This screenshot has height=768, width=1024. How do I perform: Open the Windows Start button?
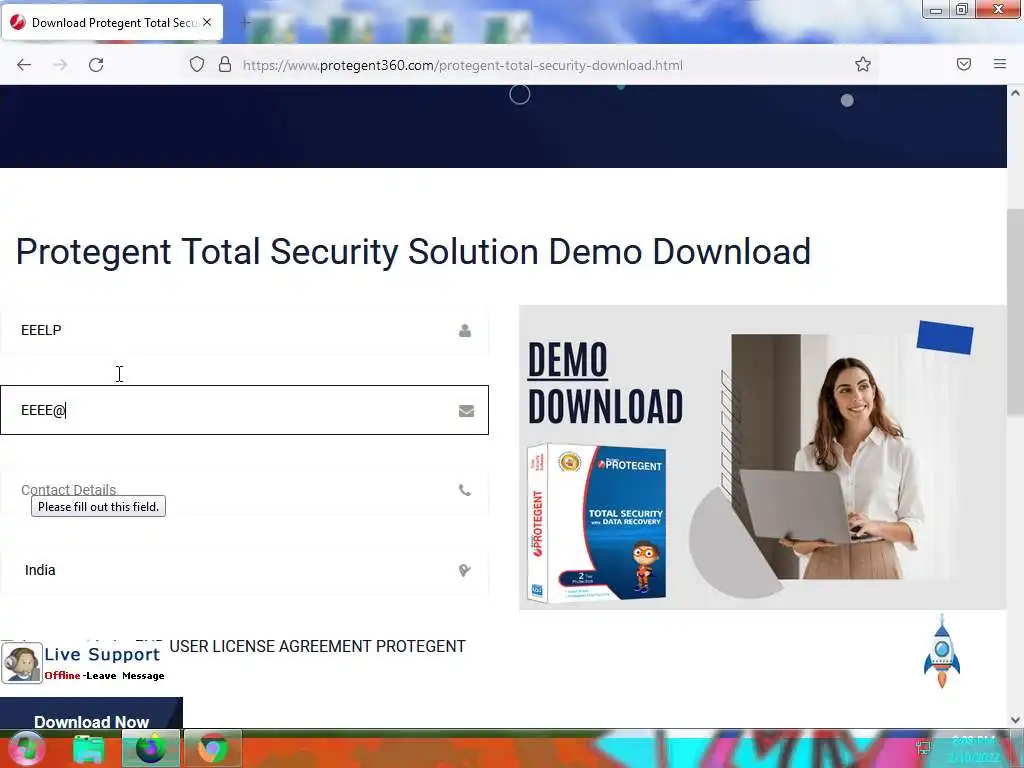26,748
